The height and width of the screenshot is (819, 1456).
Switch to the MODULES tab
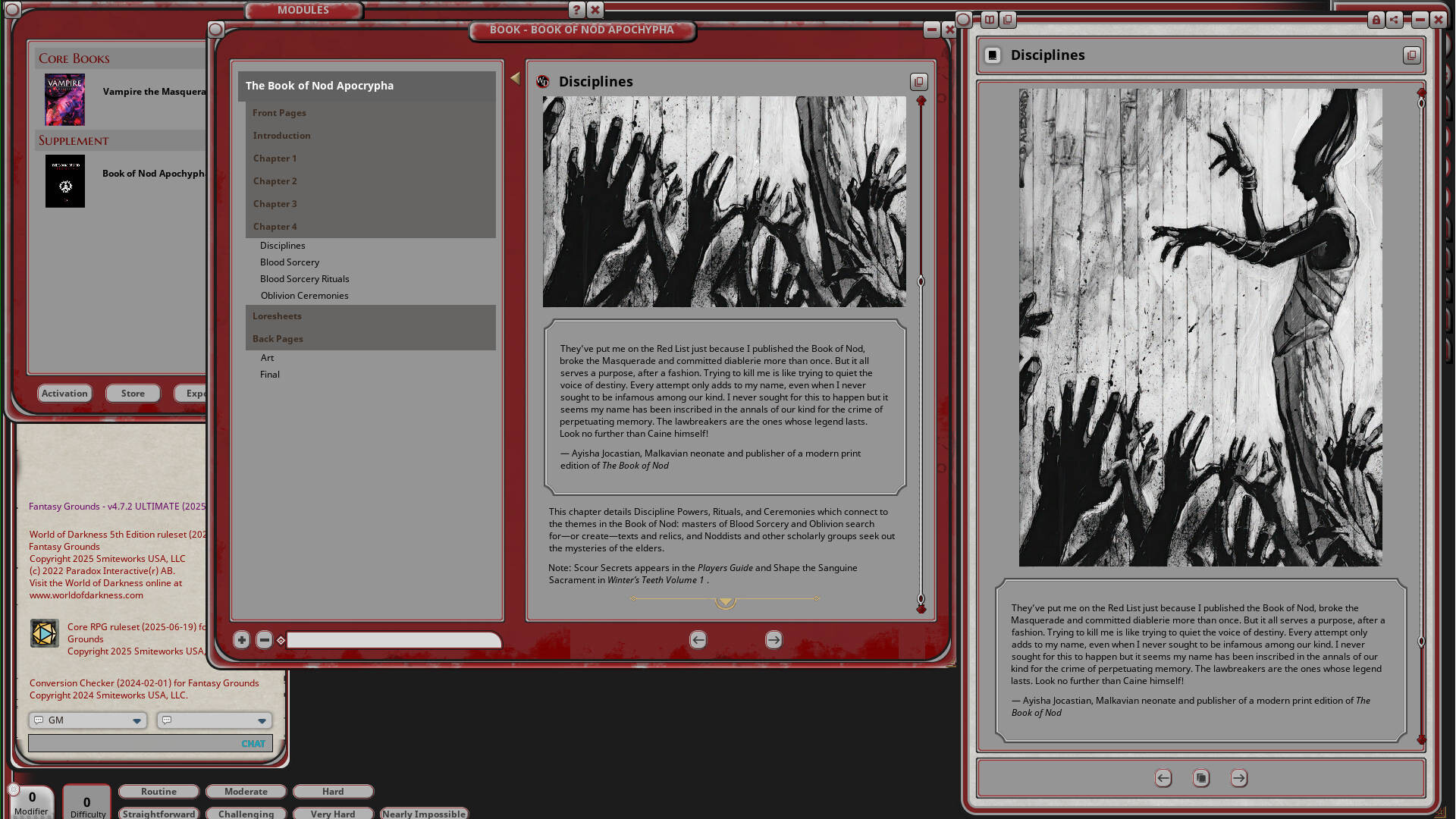coord(303,10)
